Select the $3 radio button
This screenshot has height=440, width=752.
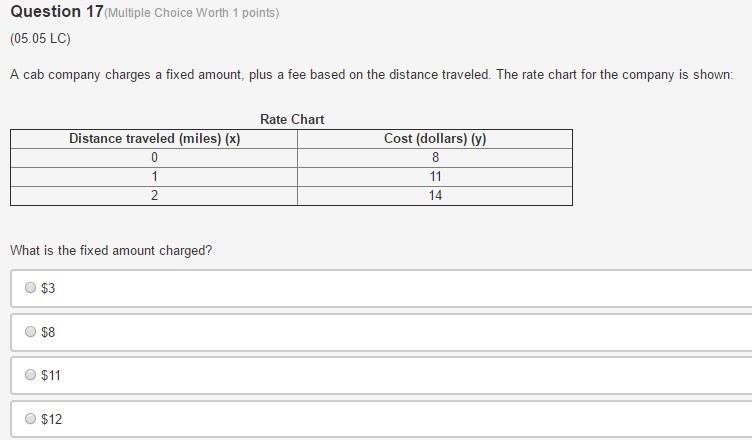pos(30,287)
